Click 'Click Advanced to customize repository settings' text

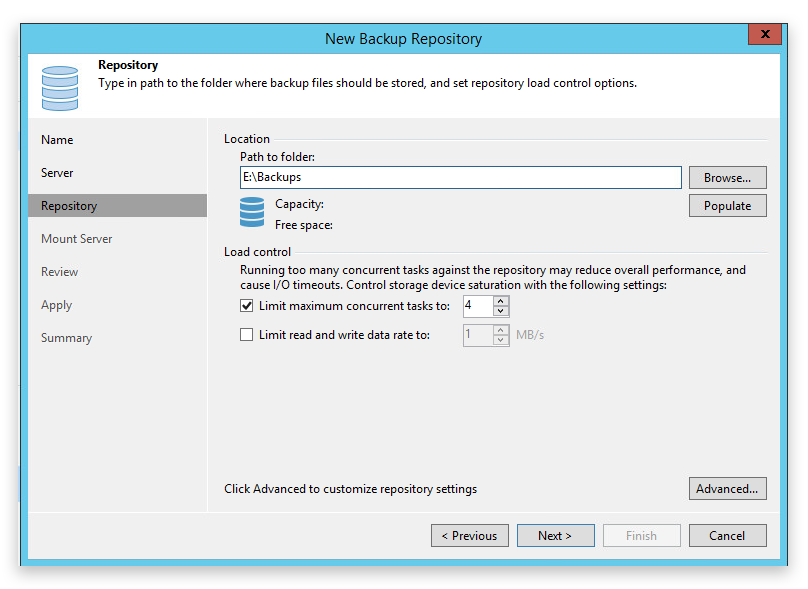point(350,489)
